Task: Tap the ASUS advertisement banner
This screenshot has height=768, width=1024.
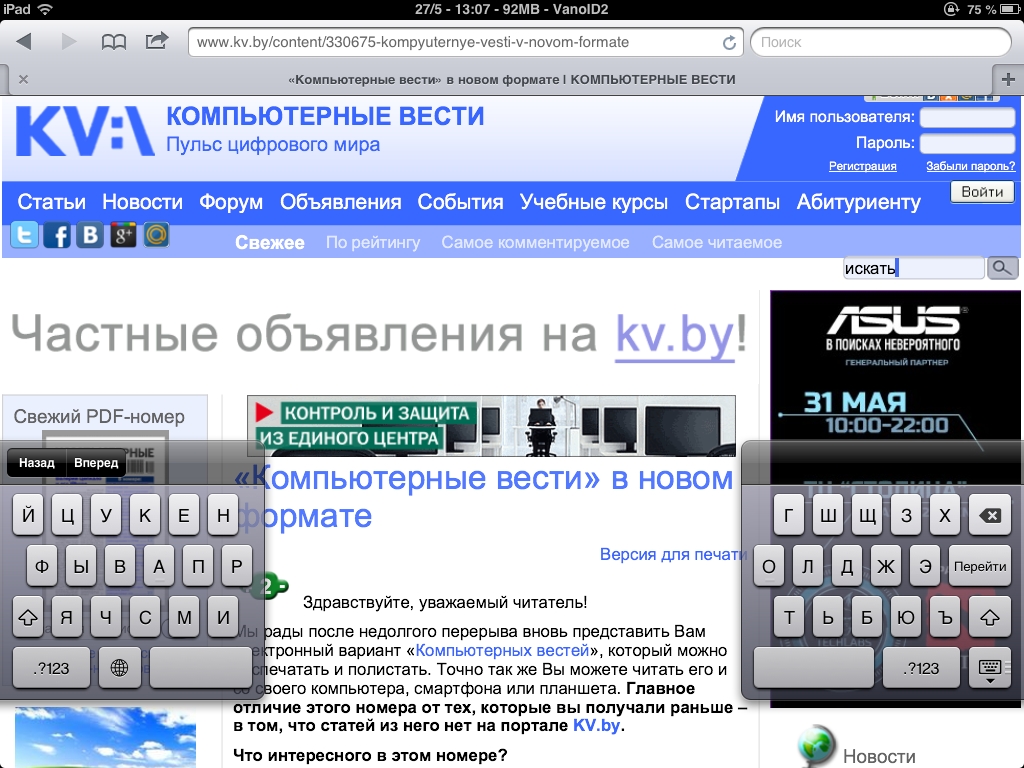Action: [895, 500]
